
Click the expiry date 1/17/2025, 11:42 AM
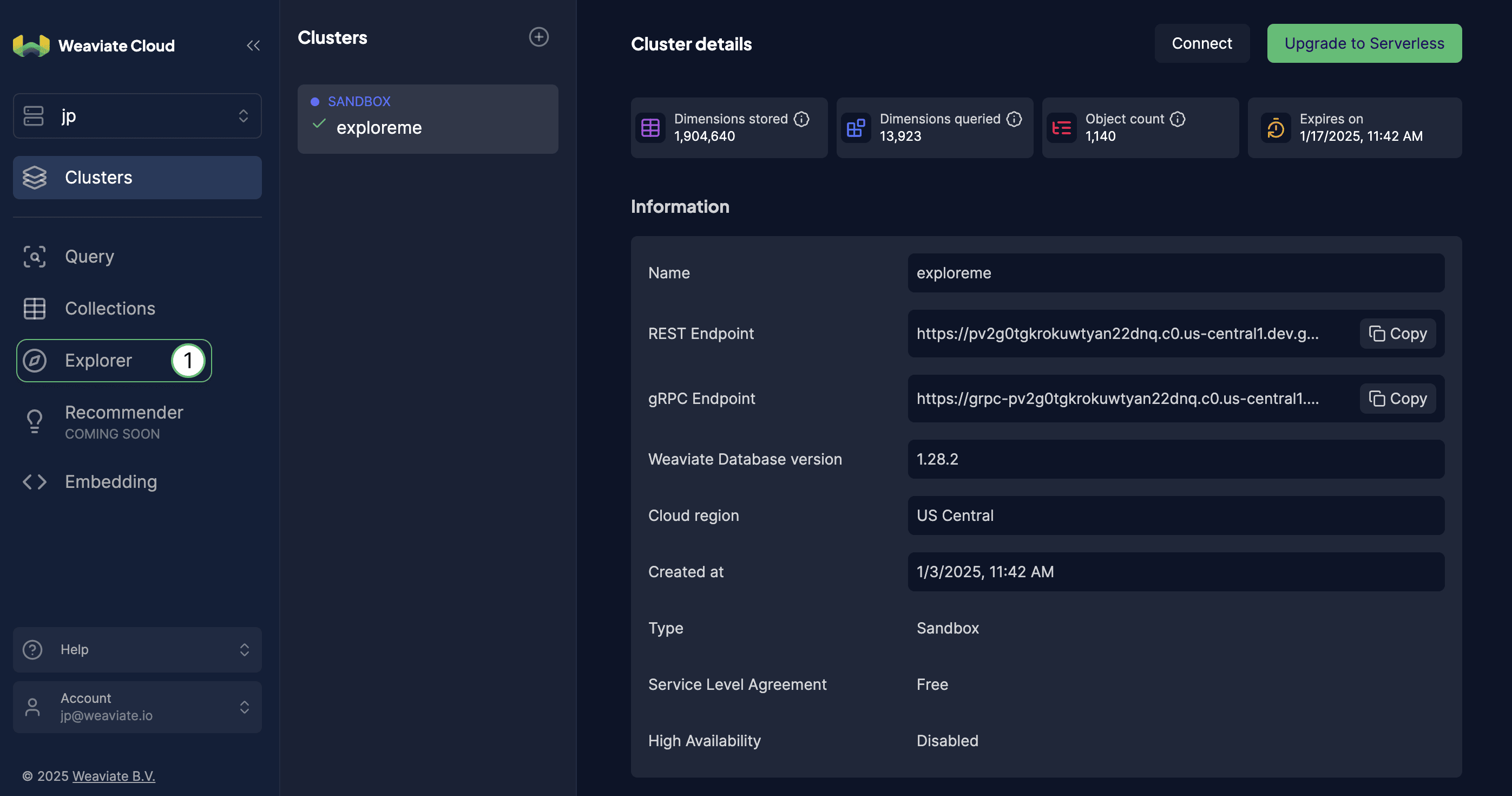(x=1360, y=136)
